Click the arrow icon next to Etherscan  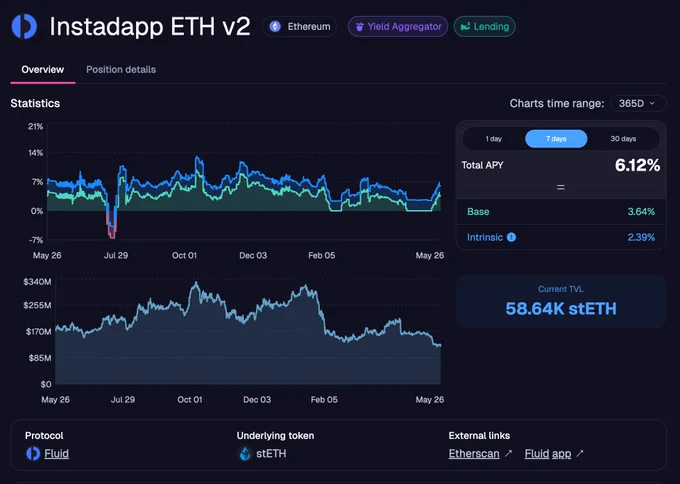(x=508, y=454)
